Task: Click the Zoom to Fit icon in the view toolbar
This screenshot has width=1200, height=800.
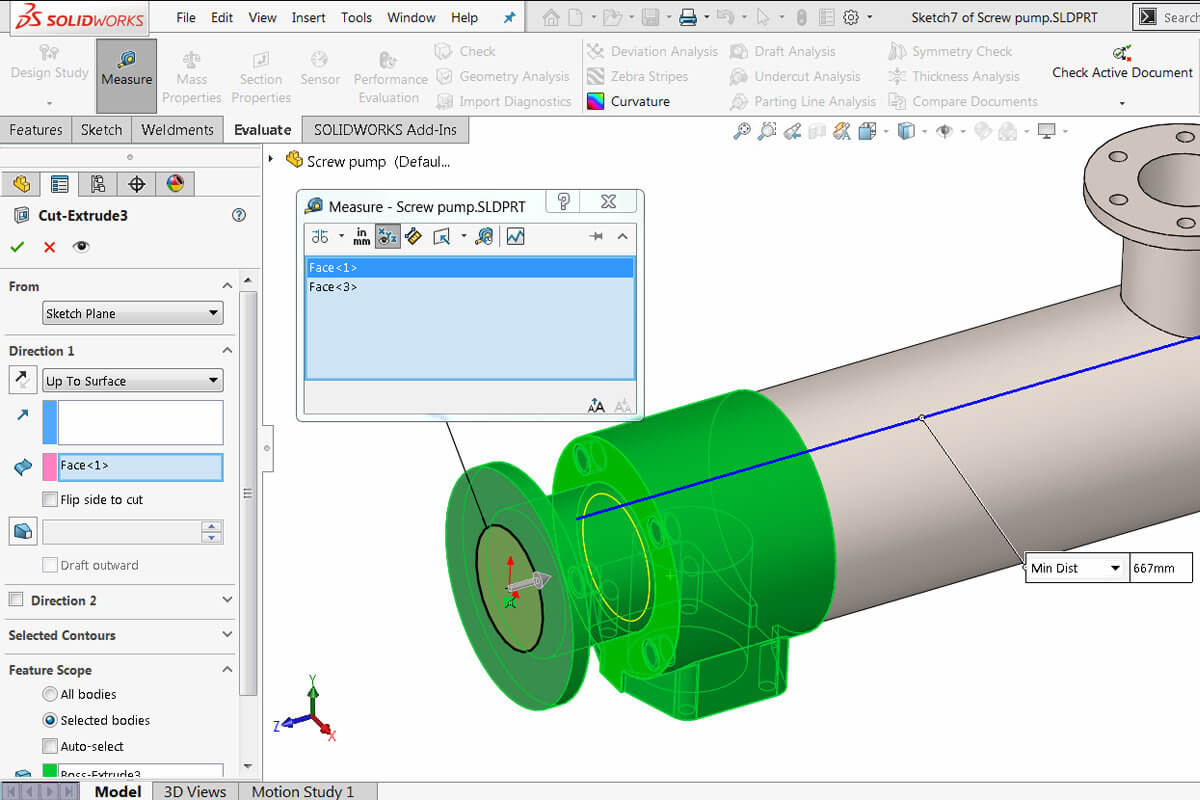Action: click(741, 131)
